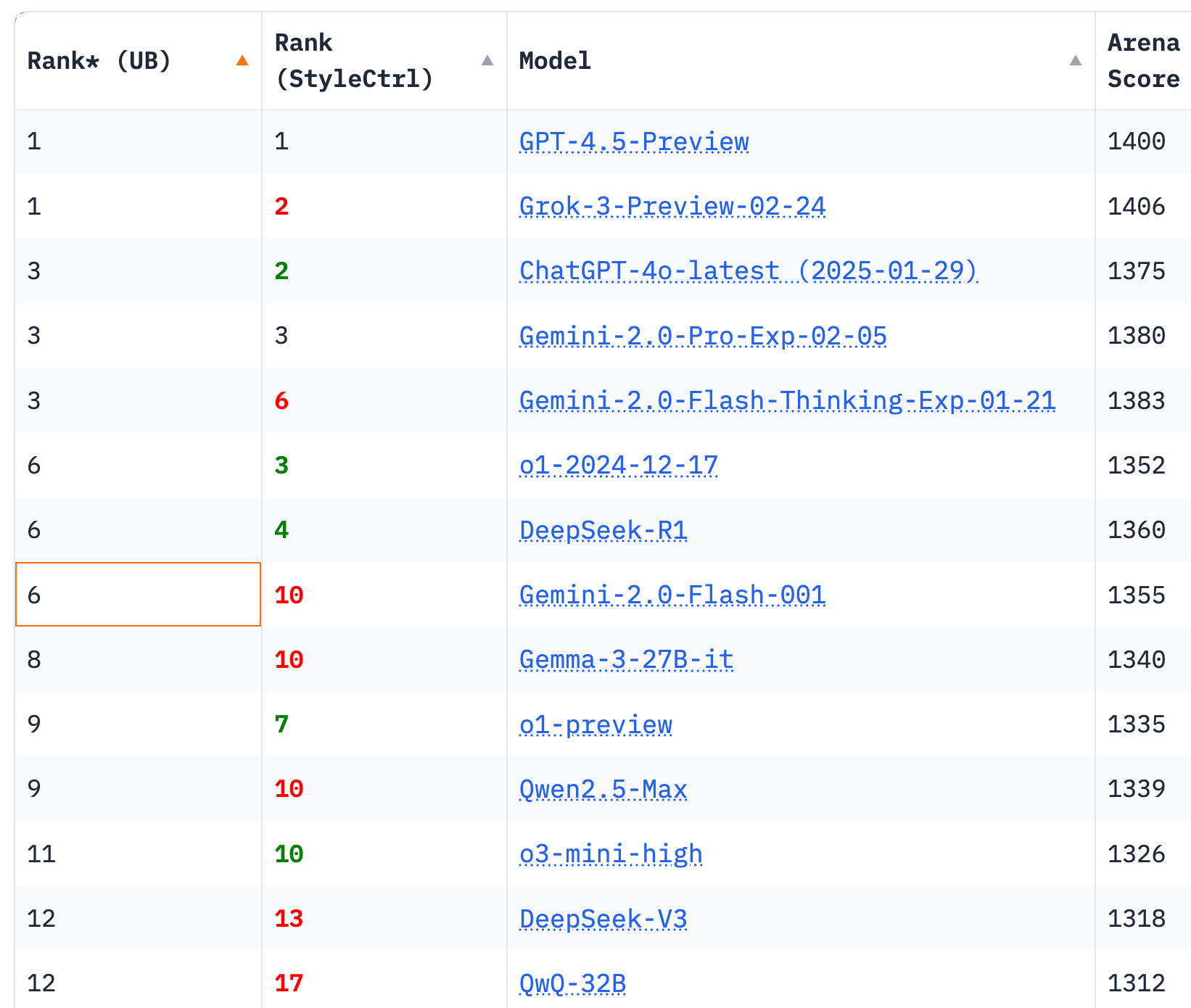
Task: Click the sort arrow in the Model column header
Action: click(x=1076, y=61)
